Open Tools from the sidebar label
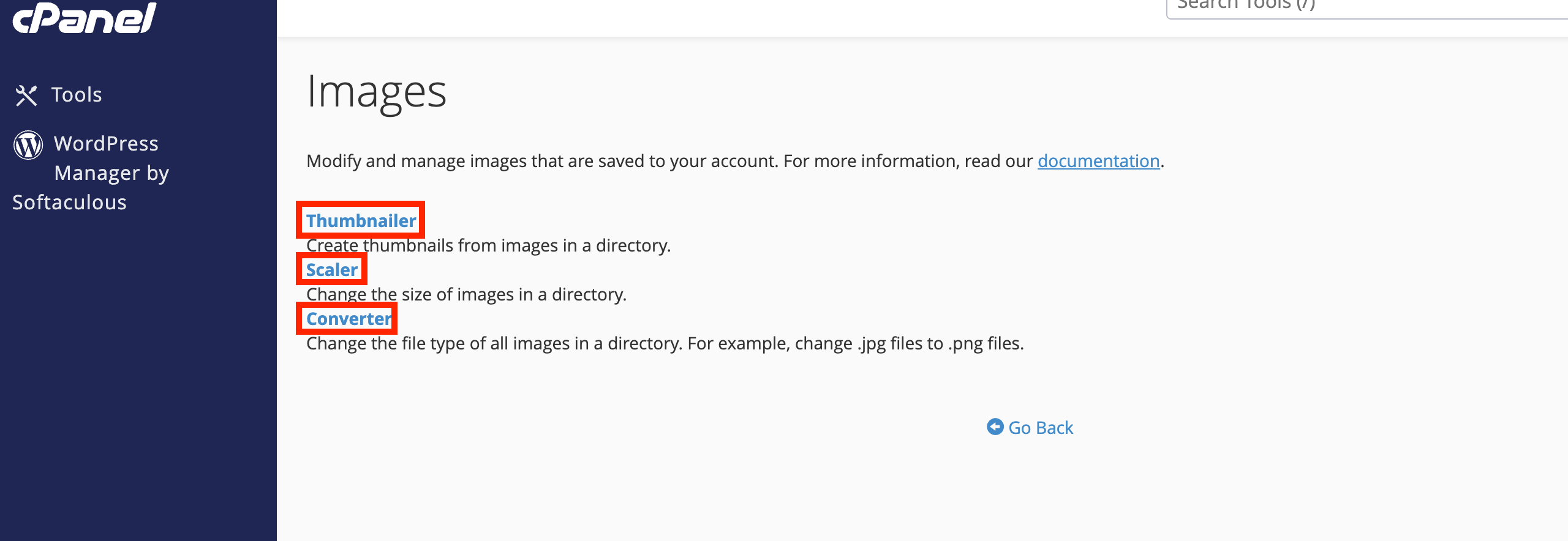 coord(77,95)
